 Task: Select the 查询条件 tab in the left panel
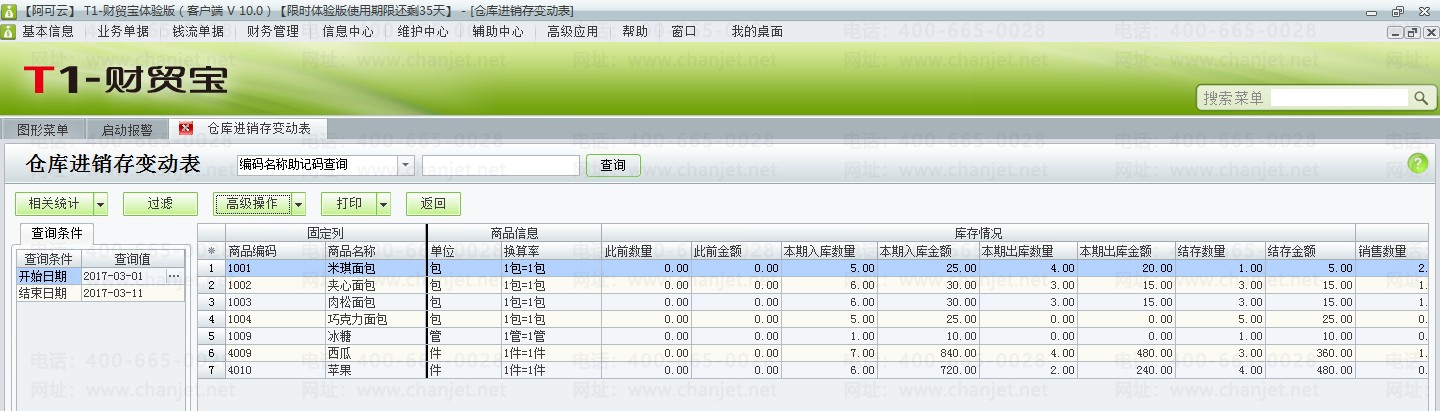tap(57, 233)
